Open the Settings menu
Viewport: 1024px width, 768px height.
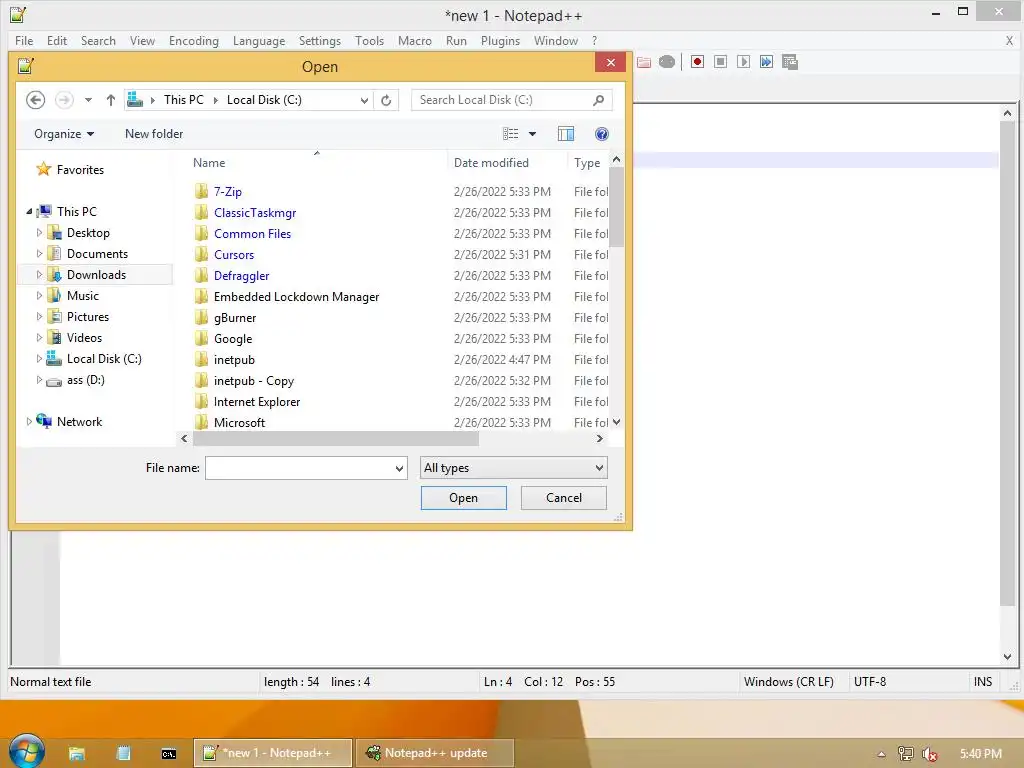(319, 40)
